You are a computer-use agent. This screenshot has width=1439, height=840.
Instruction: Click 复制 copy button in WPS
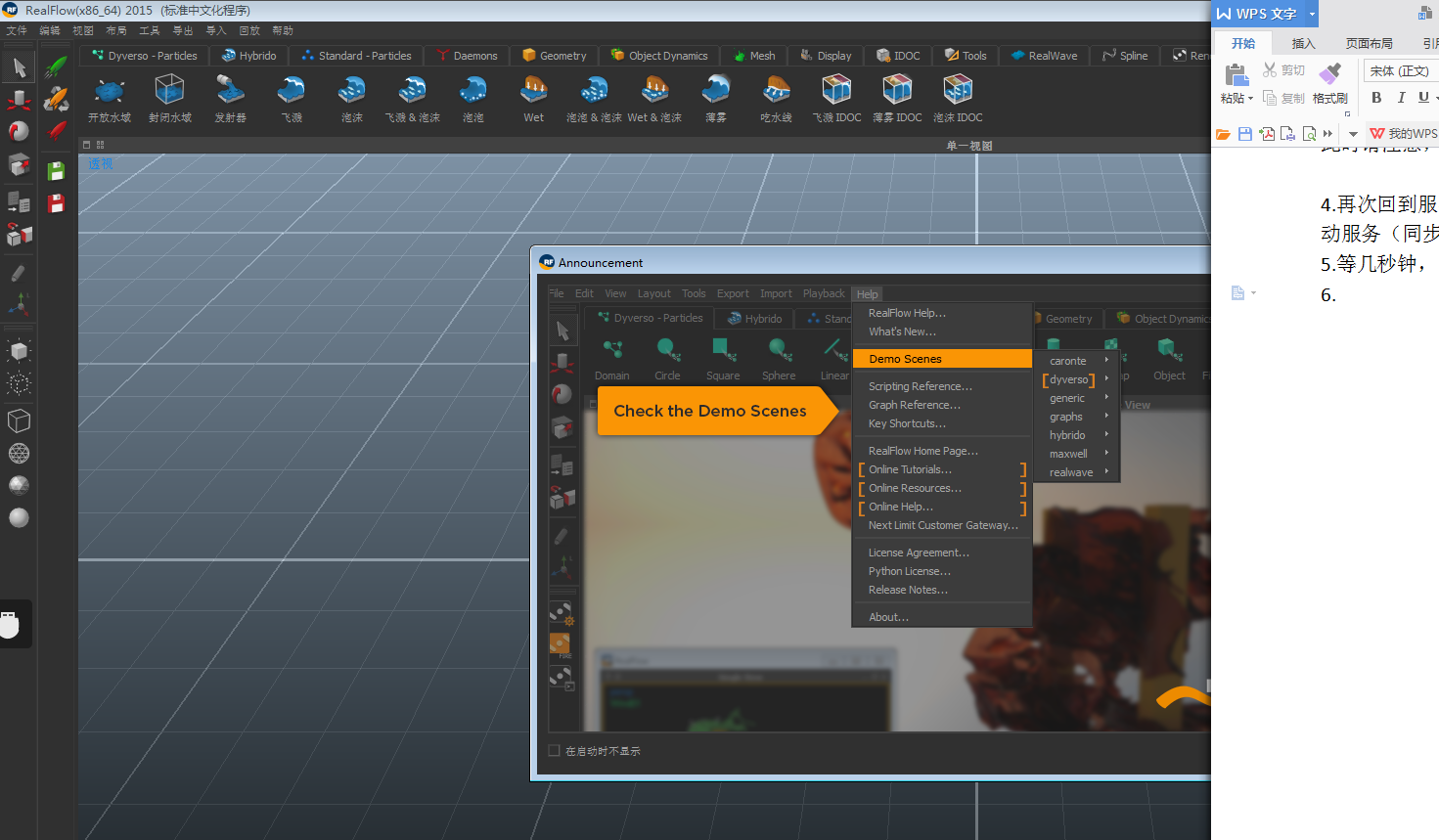tap(1283, 98)
